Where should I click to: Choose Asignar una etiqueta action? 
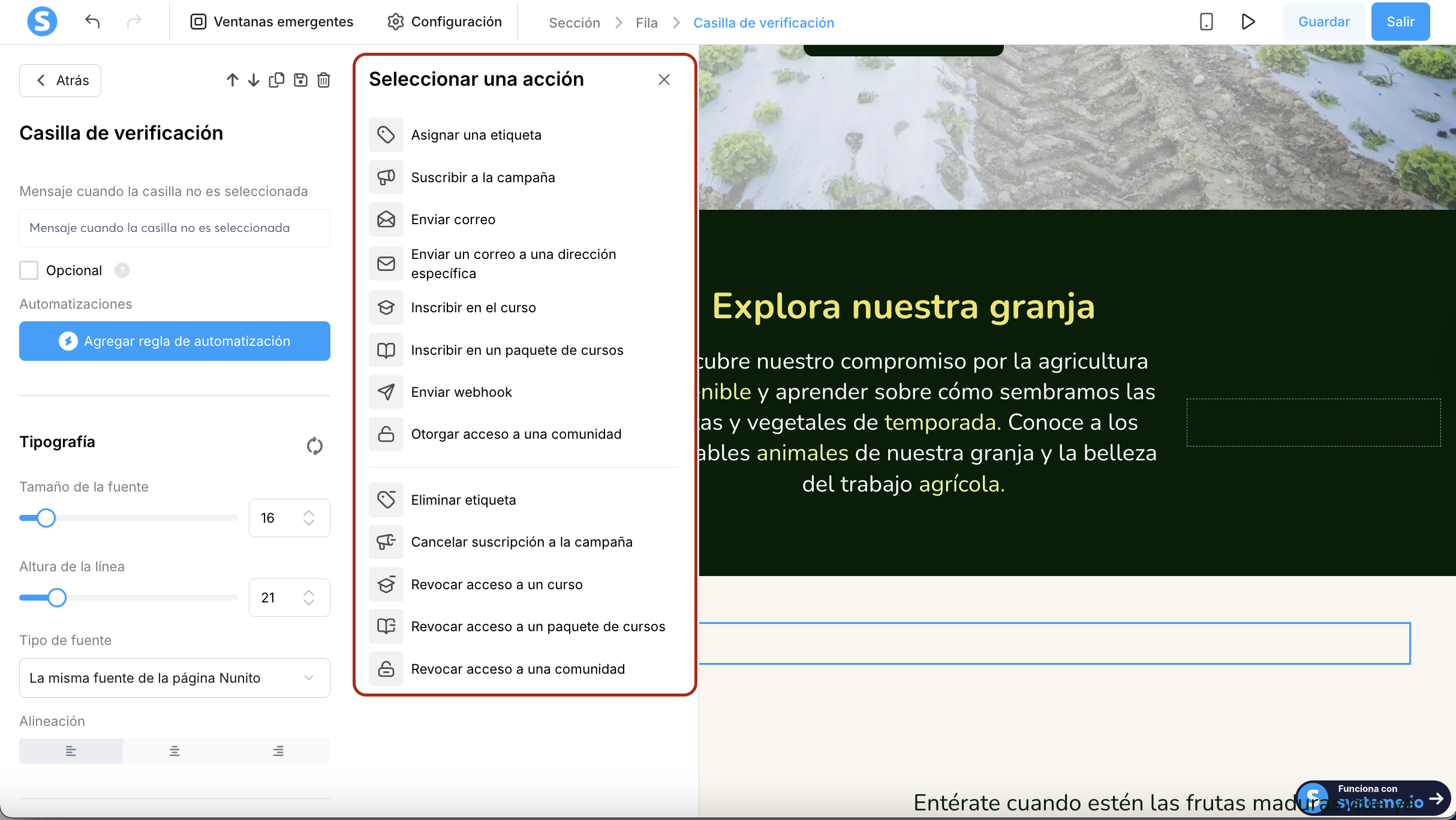click(476, 135)
